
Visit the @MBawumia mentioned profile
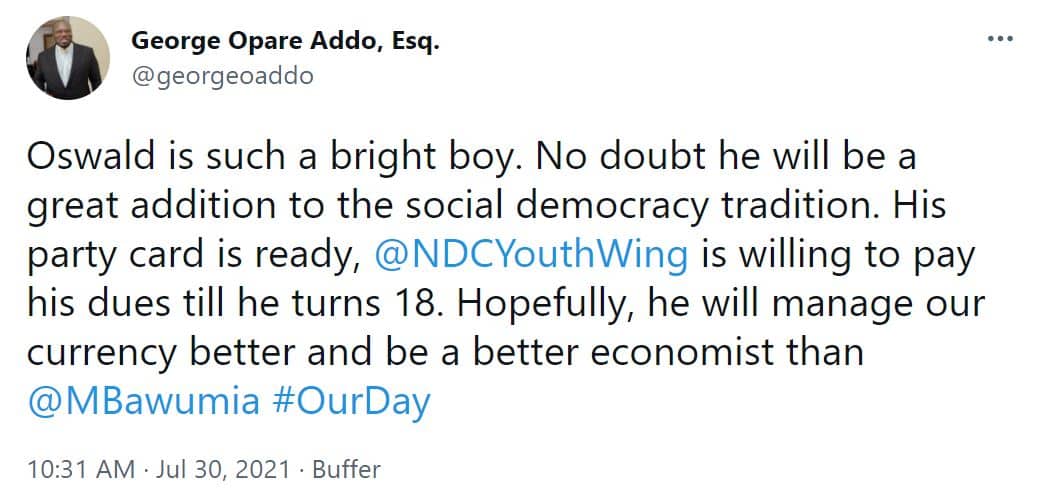tap(143, 401)
